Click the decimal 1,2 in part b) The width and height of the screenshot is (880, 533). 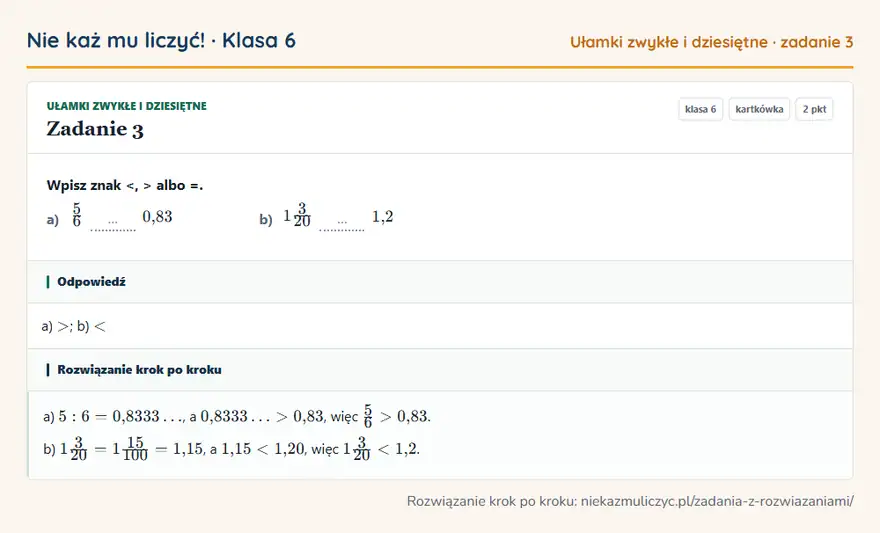(383, 217)
